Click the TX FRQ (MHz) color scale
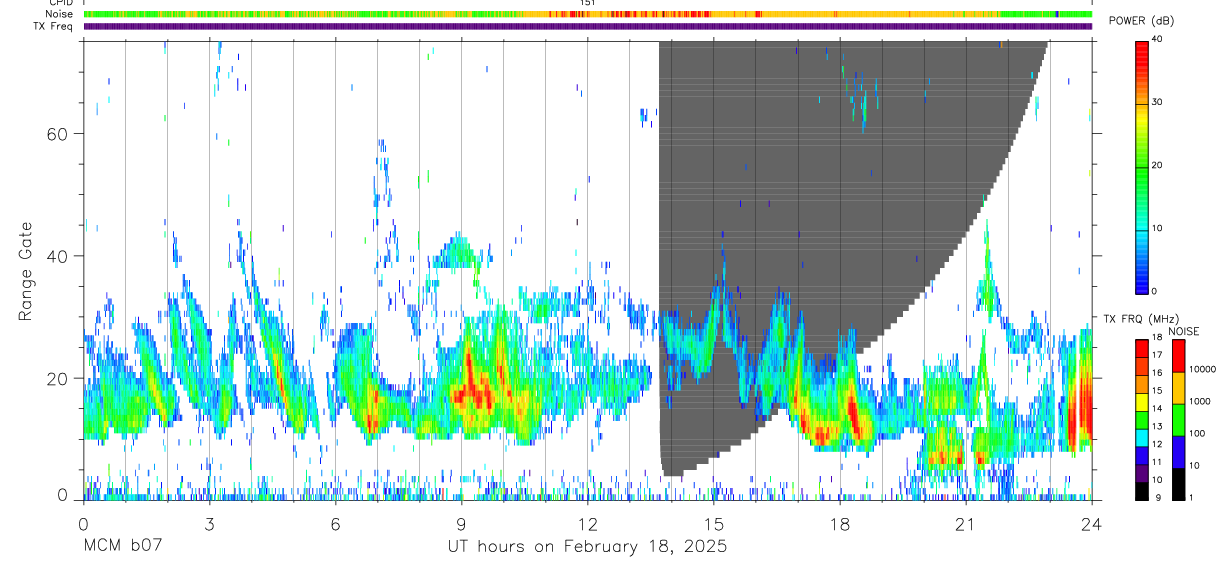 (x=1142, y=419)
